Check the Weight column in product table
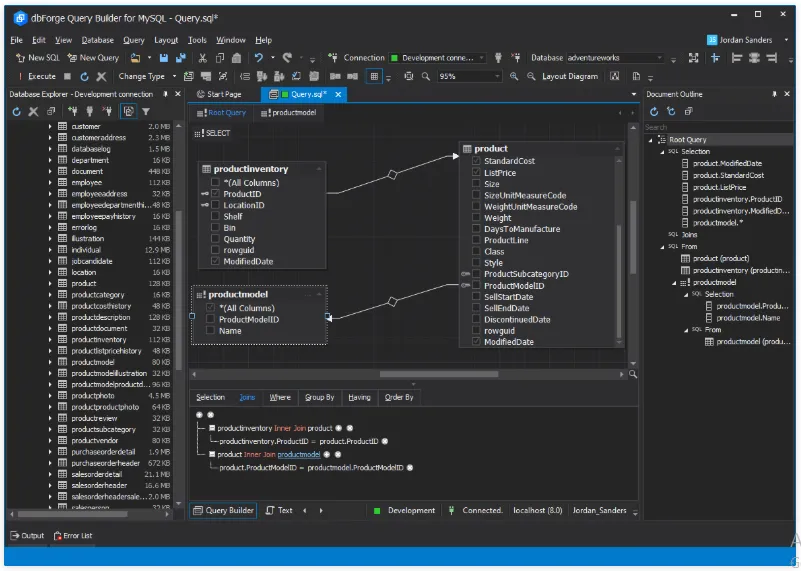801x571 pixels. [476, 218]
